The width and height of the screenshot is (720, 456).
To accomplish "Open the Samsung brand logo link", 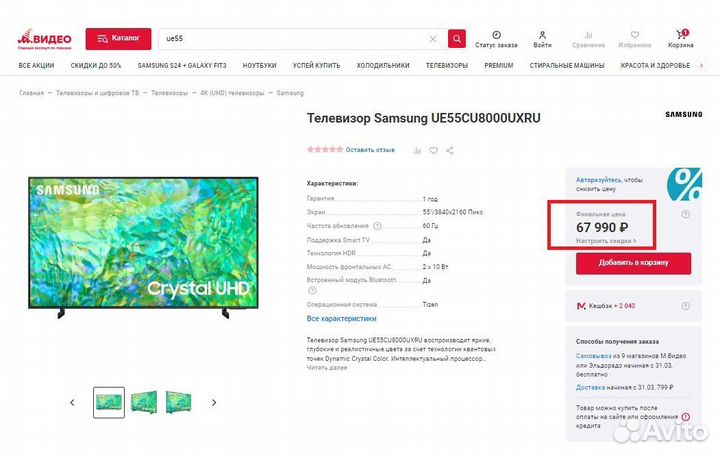I will (684, 114).
